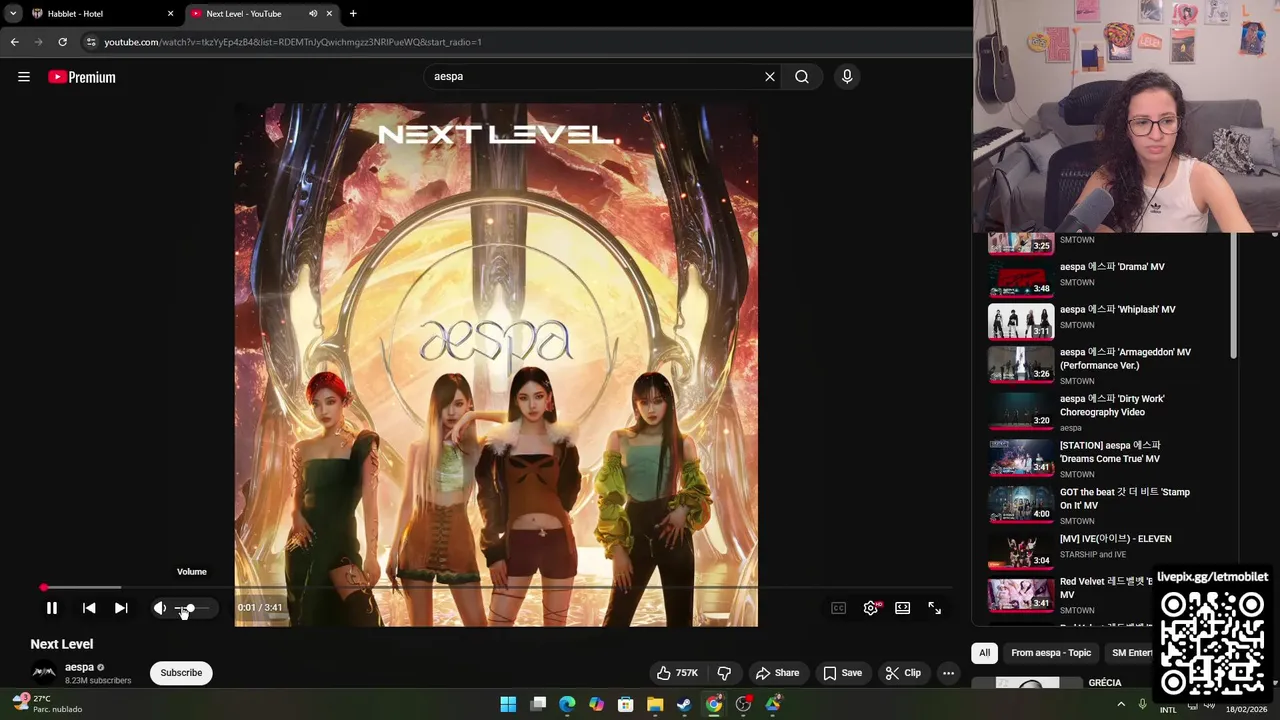The height and width of the screenshot is (720, 1280).
Task: Select From aespa - Topic chip
Action: (x=1051, y=653)
